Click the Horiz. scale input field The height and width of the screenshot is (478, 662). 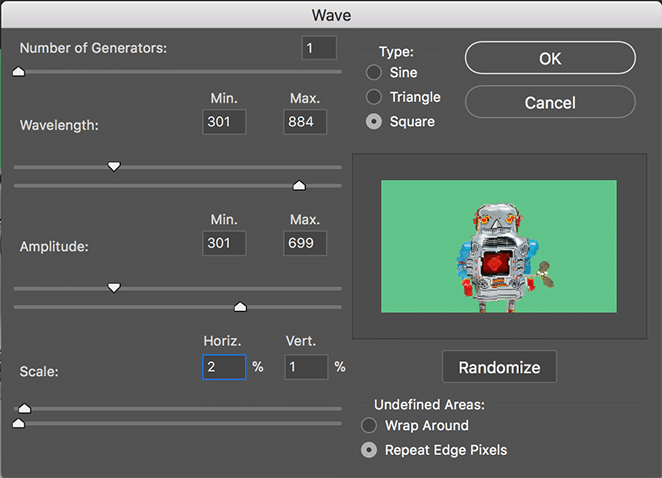(223, 366)
